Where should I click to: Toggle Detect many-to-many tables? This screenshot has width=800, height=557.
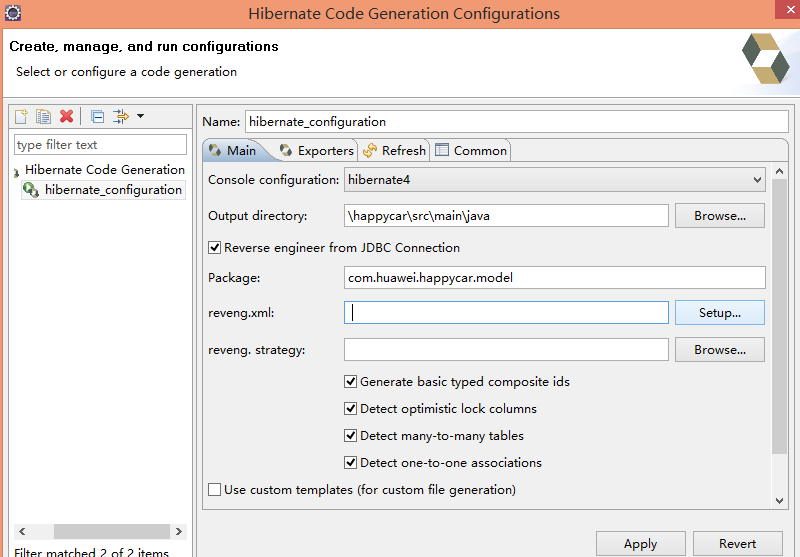tap(351, 436)
